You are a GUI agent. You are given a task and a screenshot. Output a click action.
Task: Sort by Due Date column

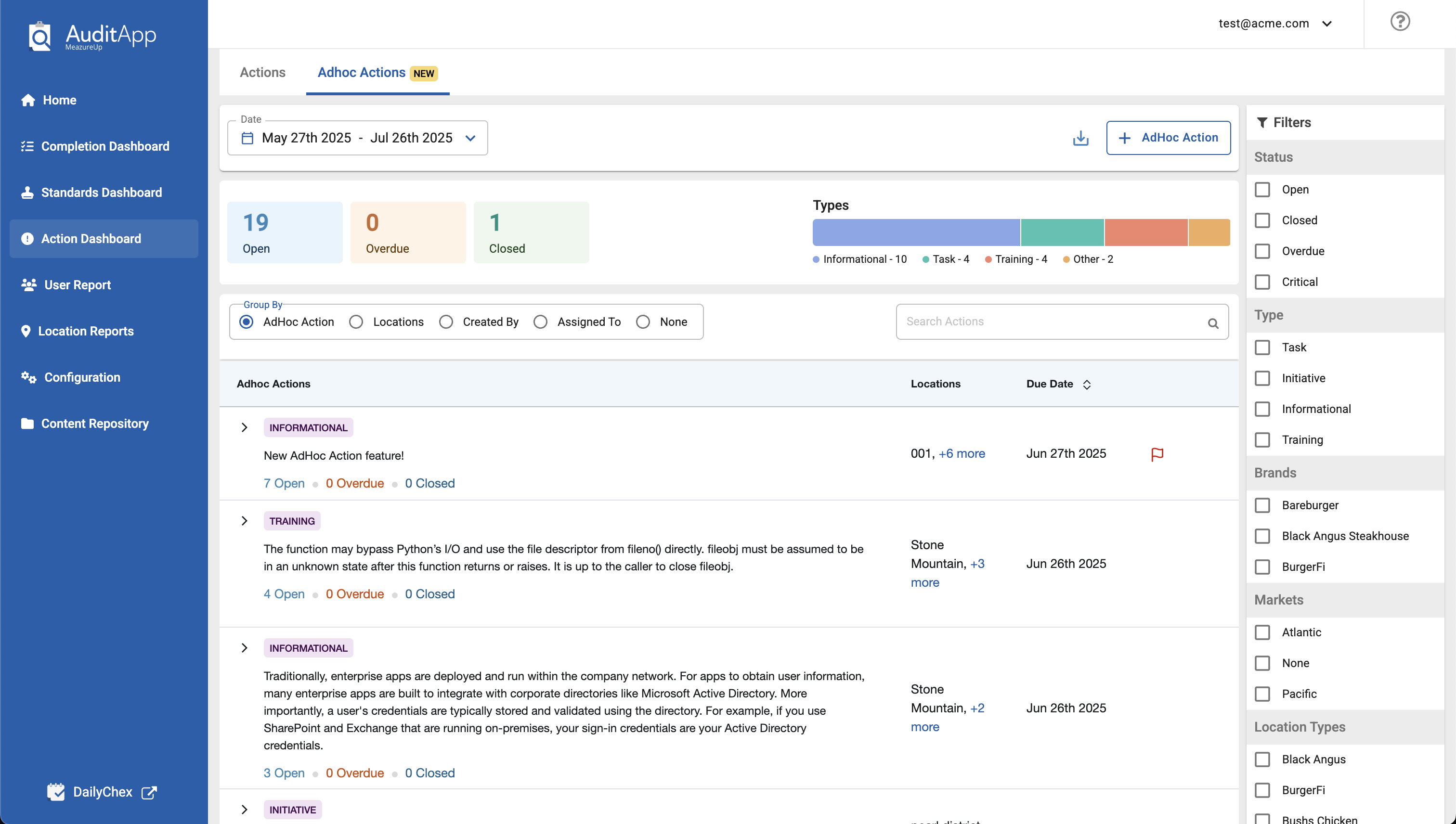(x=1086, y=384)
